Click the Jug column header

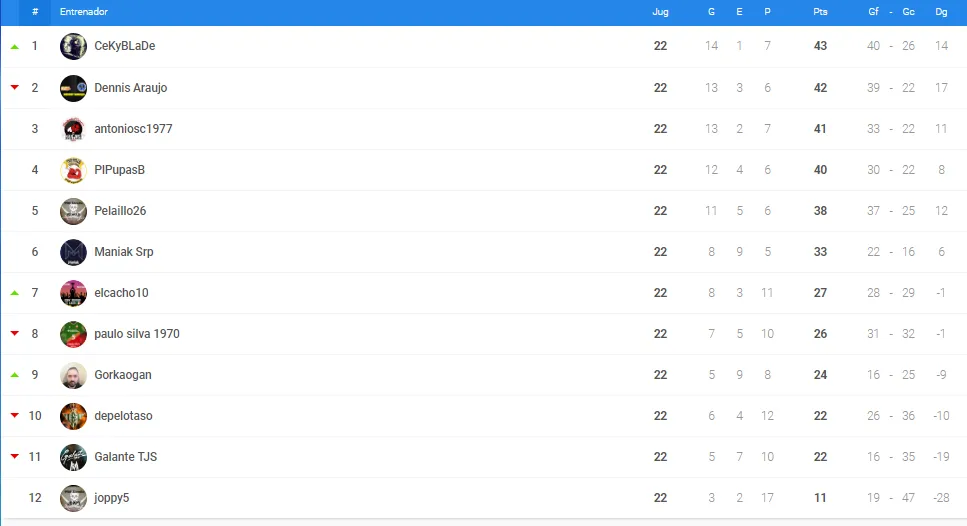(660, 12)
